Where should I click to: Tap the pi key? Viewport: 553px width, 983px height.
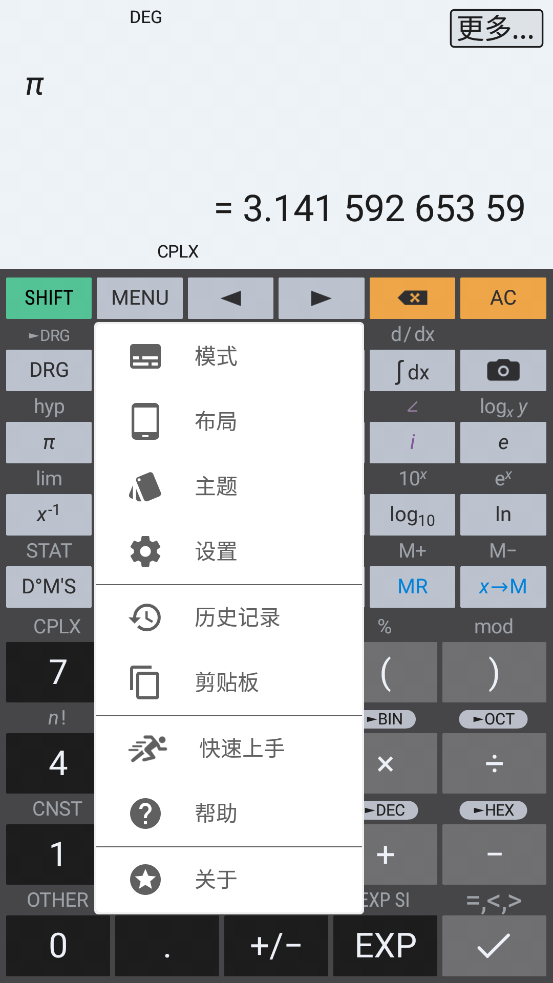tap(49, 443)
